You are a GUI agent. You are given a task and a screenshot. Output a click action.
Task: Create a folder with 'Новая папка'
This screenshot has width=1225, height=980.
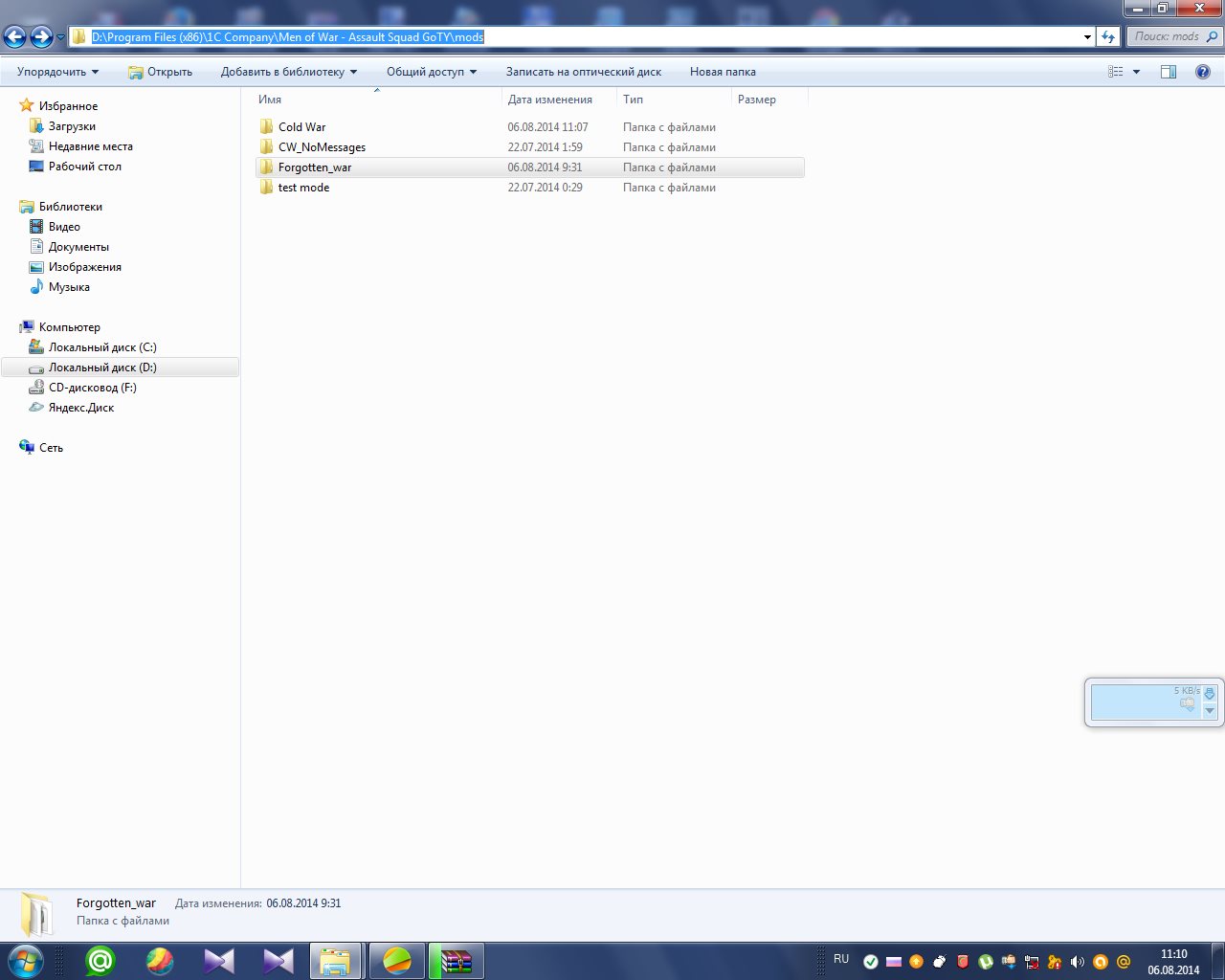(723, 72)
